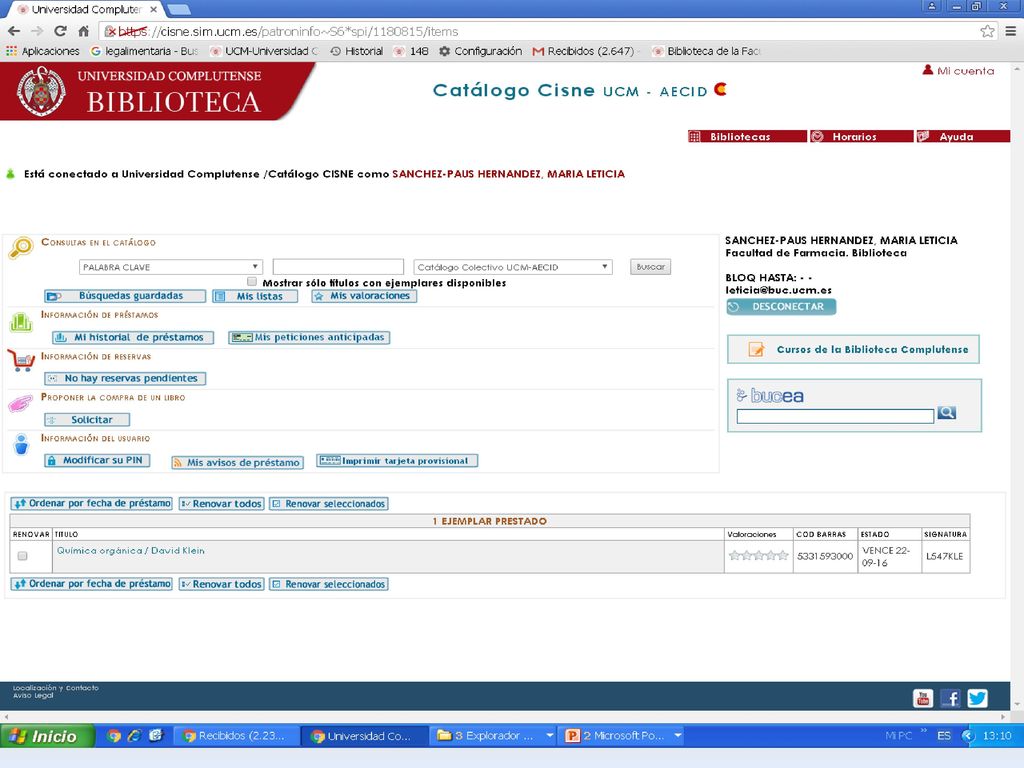Click the DESCONECTAR button
Screen dimensions: 1024x768
pos(781,306)
